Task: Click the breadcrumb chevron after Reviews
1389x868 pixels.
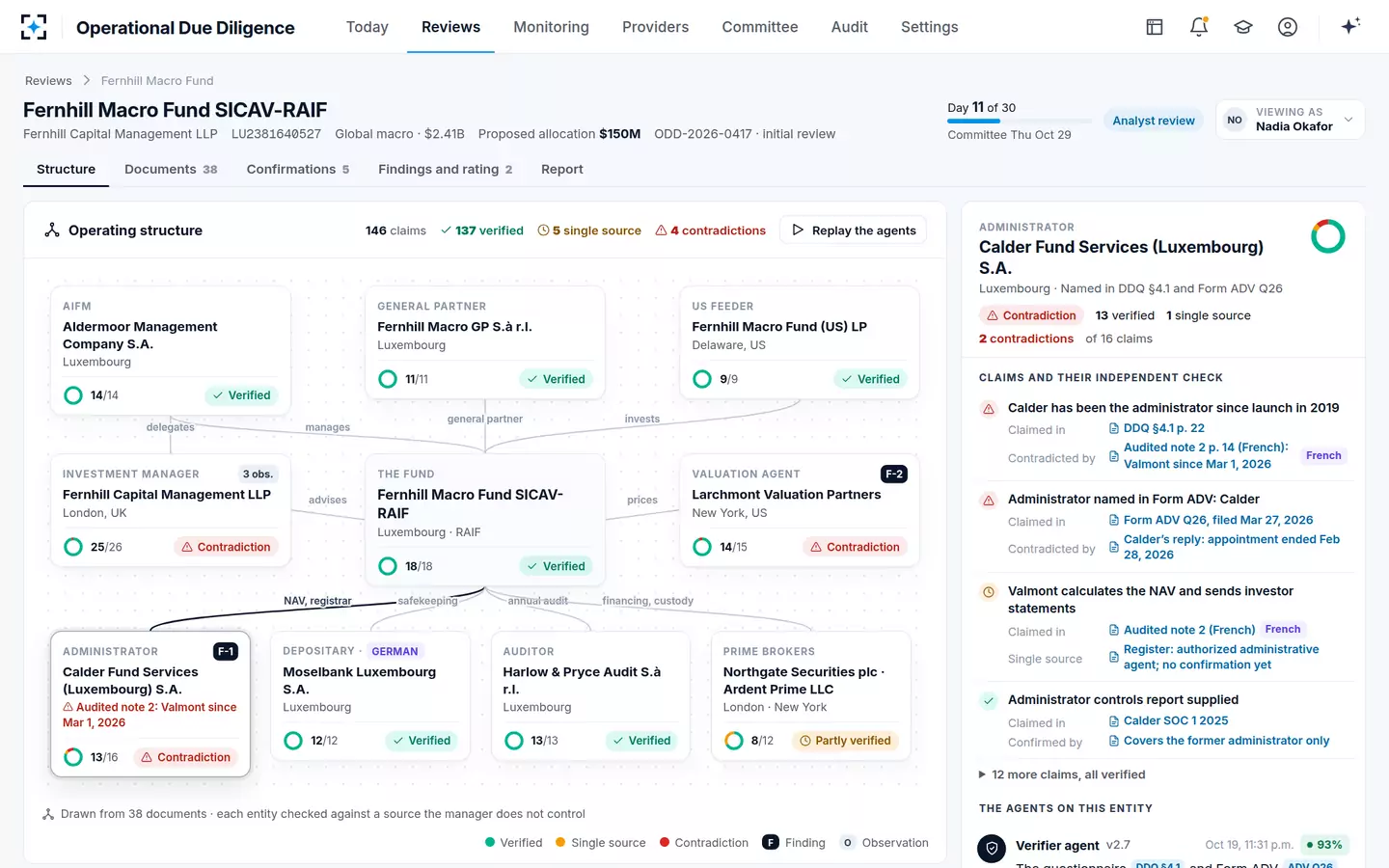Action: pos(87,81)
